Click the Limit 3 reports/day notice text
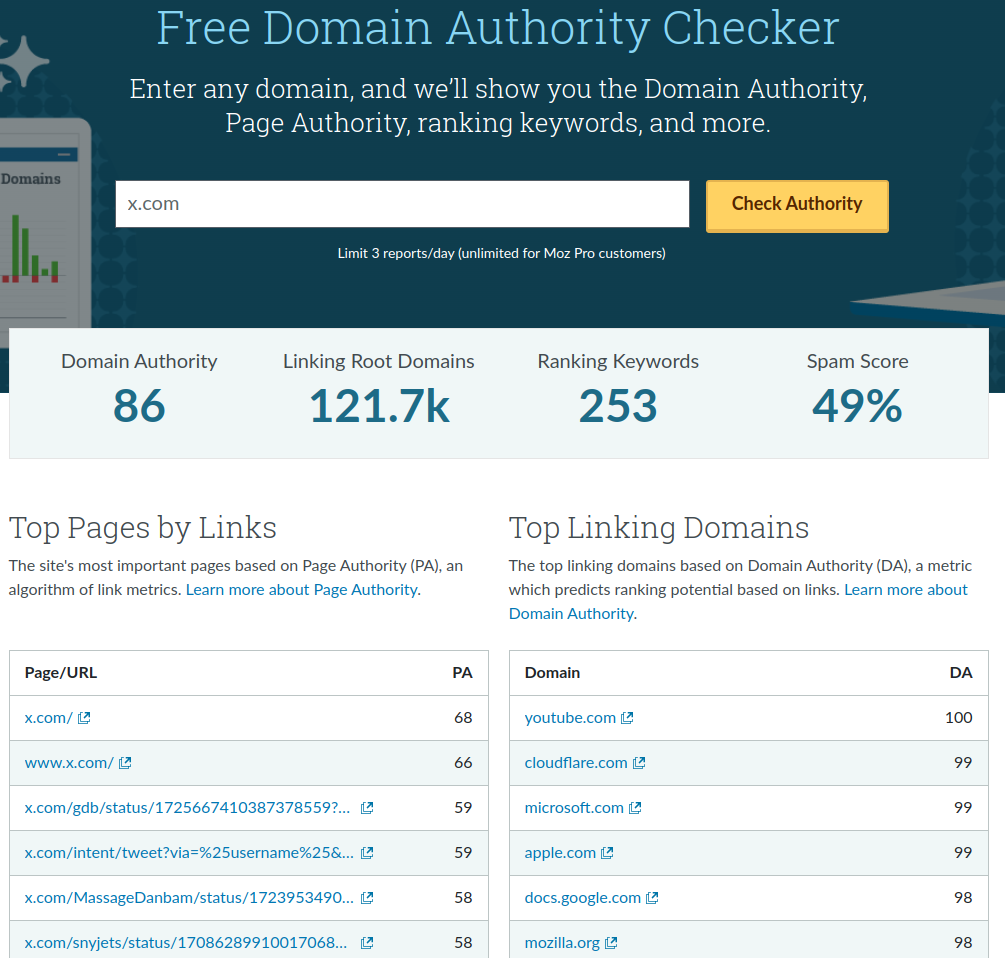The image size is (1005, 958). click(x=501, y=253)
